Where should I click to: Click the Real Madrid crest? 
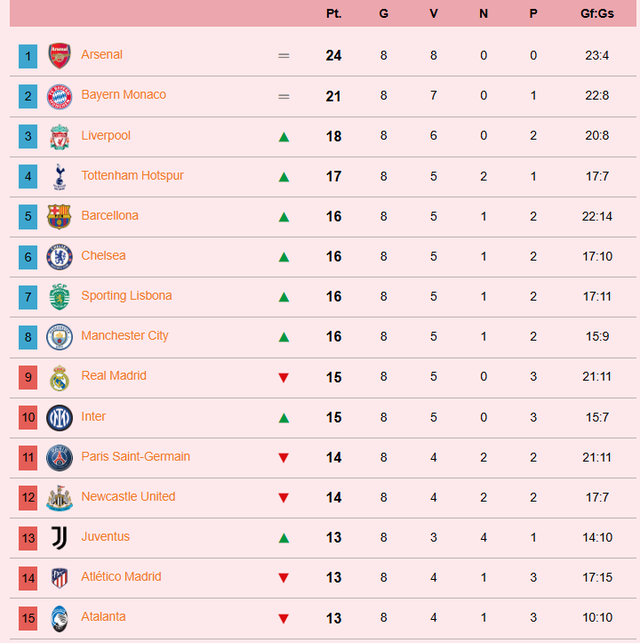pyautogui.click(x=60, y=377)
